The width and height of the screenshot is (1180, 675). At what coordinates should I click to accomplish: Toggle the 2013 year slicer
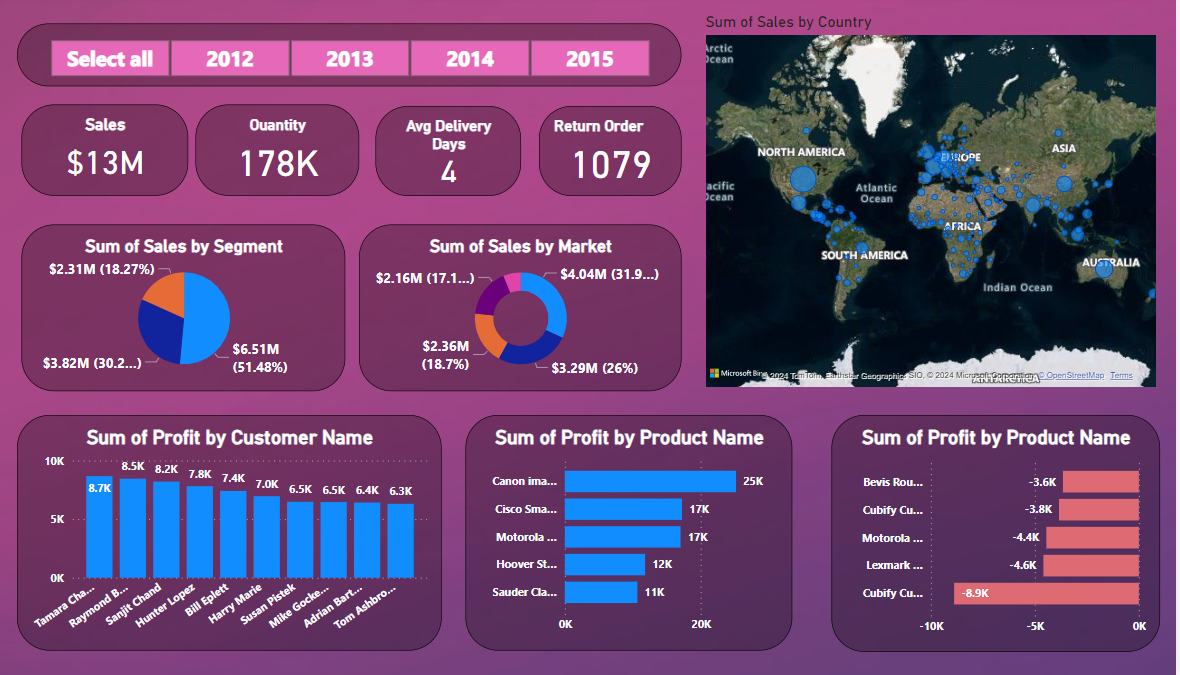[350, 59]
